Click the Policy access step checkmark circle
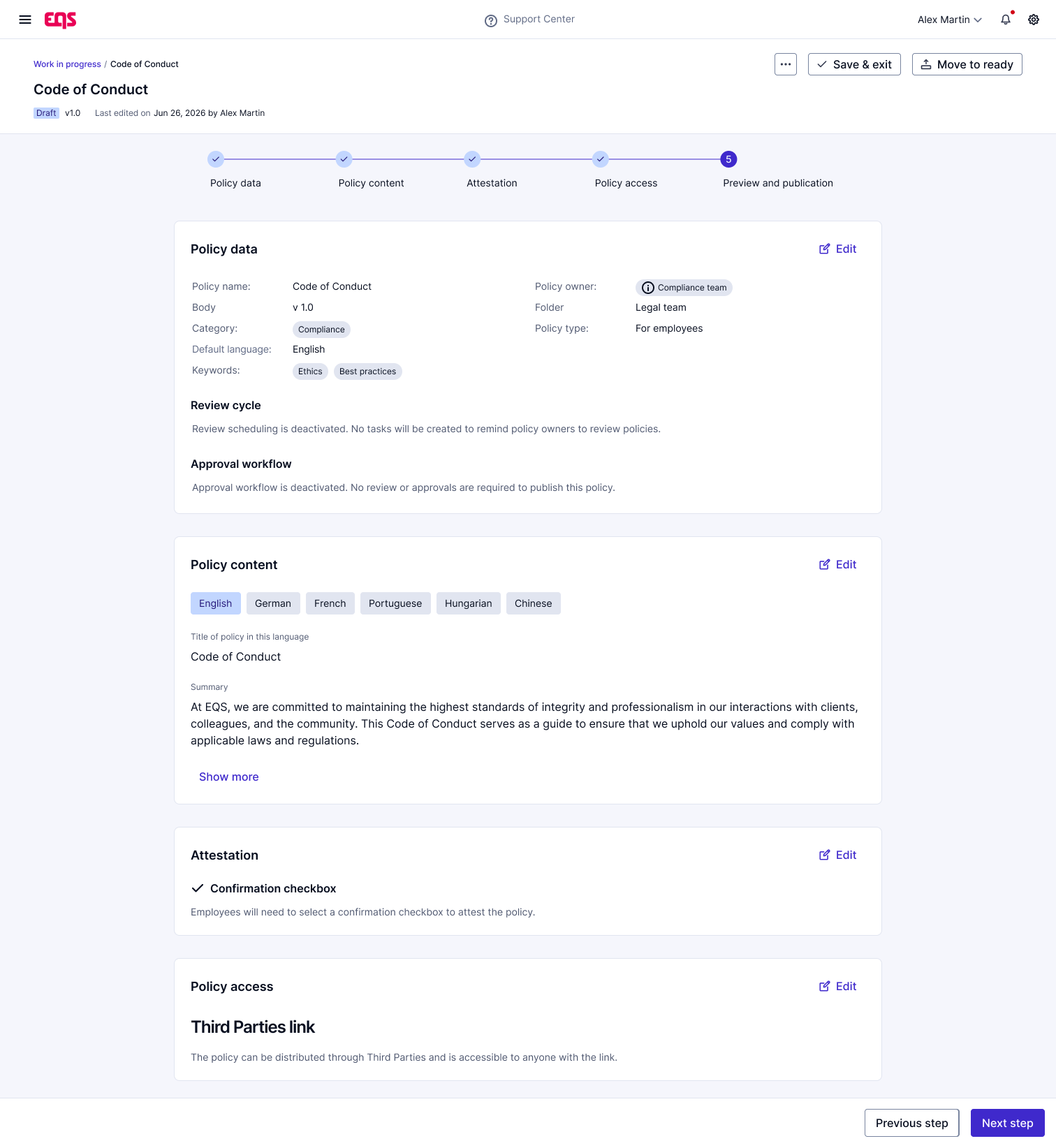Image resolution: width=1056 pixels, height=1148 pixels. 601,159
